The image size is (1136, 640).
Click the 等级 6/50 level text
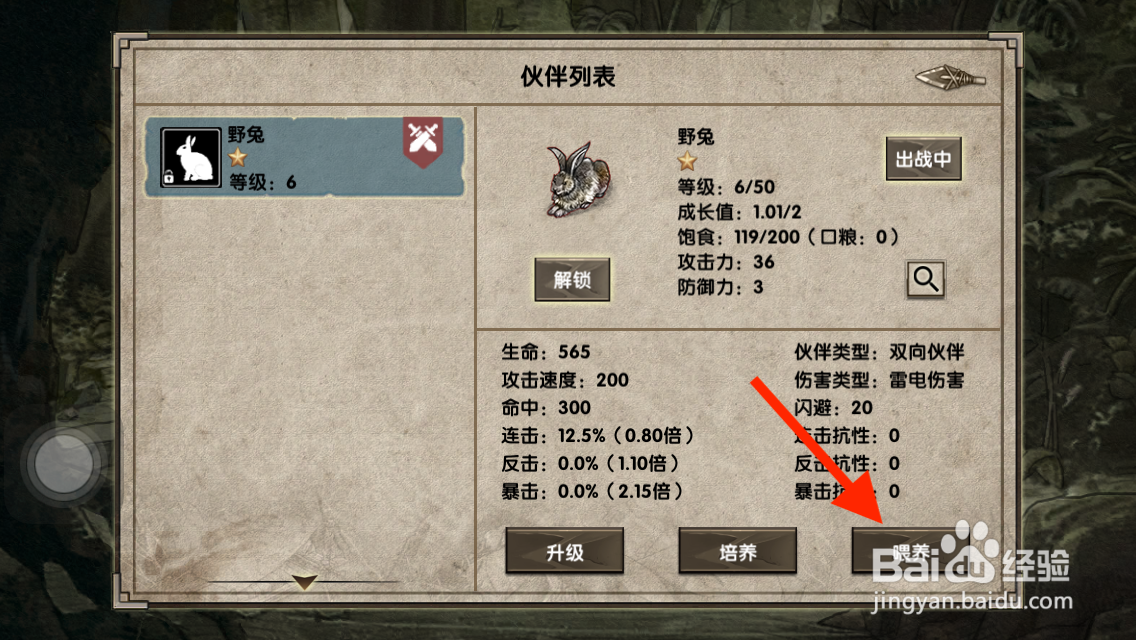(x=726, y=187)
